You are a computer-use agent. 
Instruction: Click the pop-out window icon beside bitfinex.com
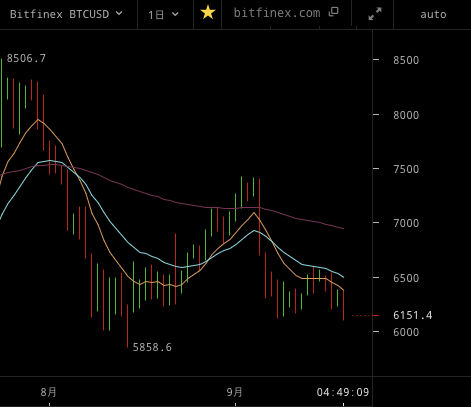tap(333, 12)
